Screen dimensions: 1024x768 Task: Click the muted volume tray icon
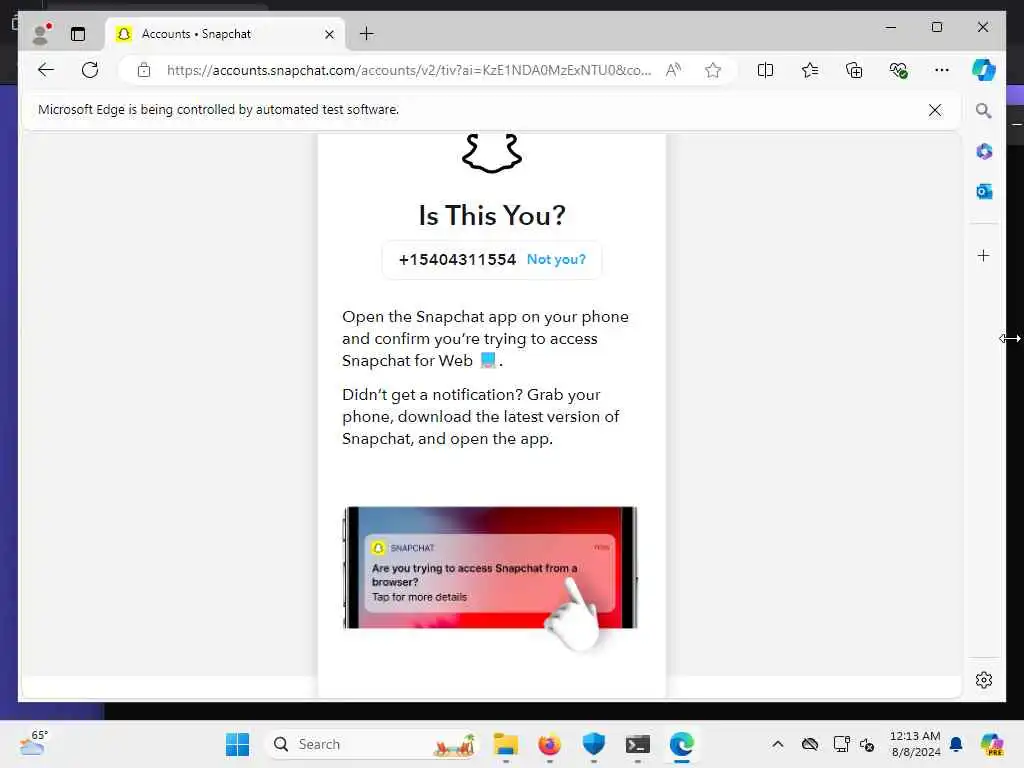pos(867,744)
